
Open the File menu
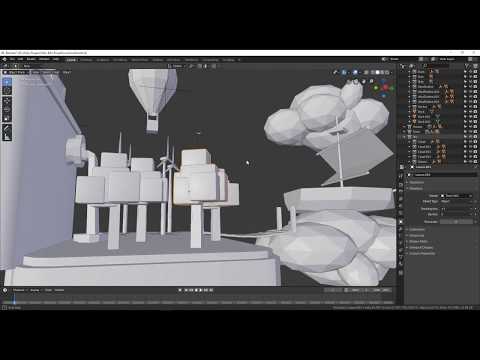12,59
